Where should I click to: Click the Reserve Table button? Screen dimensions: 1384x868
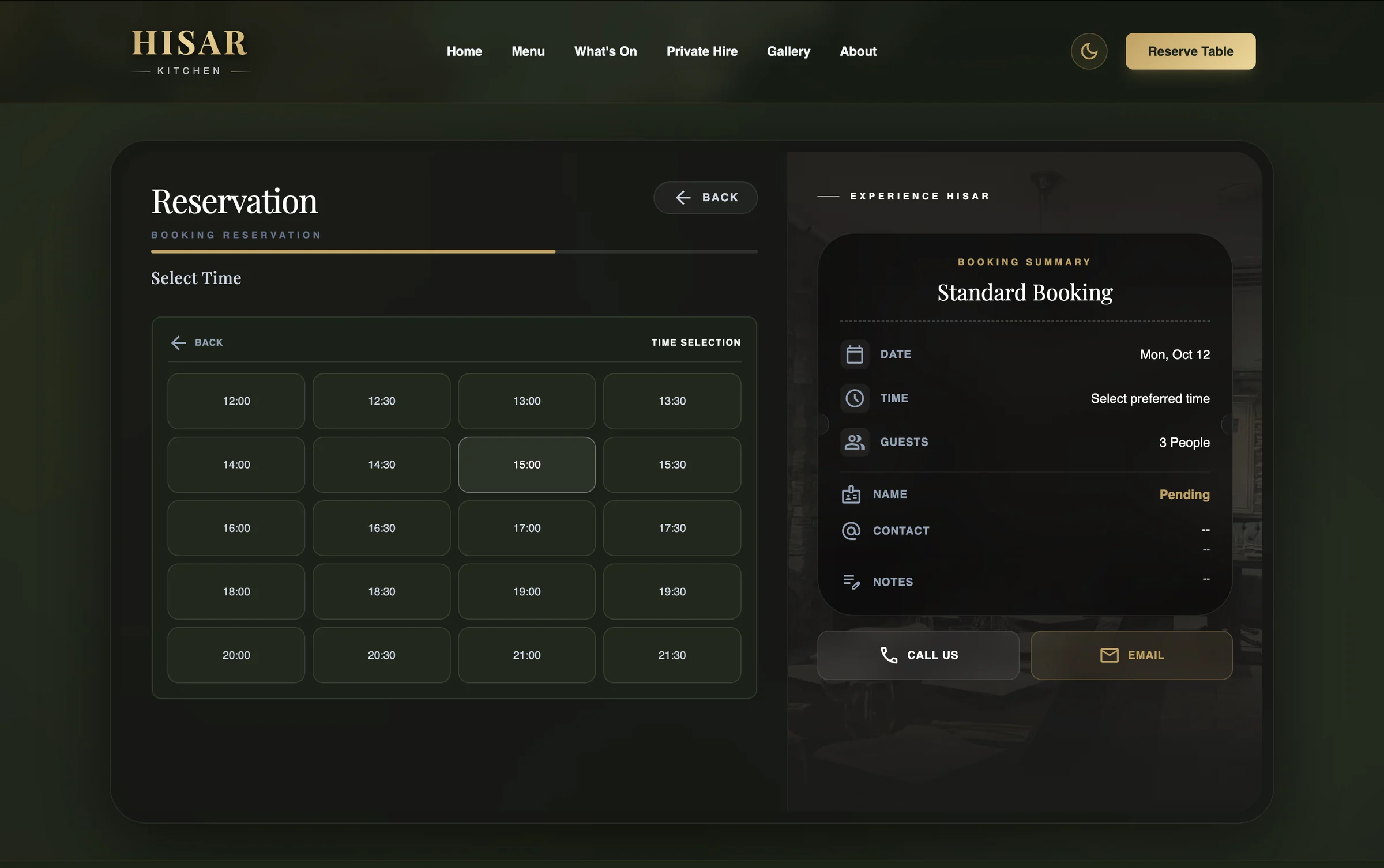1190,51
